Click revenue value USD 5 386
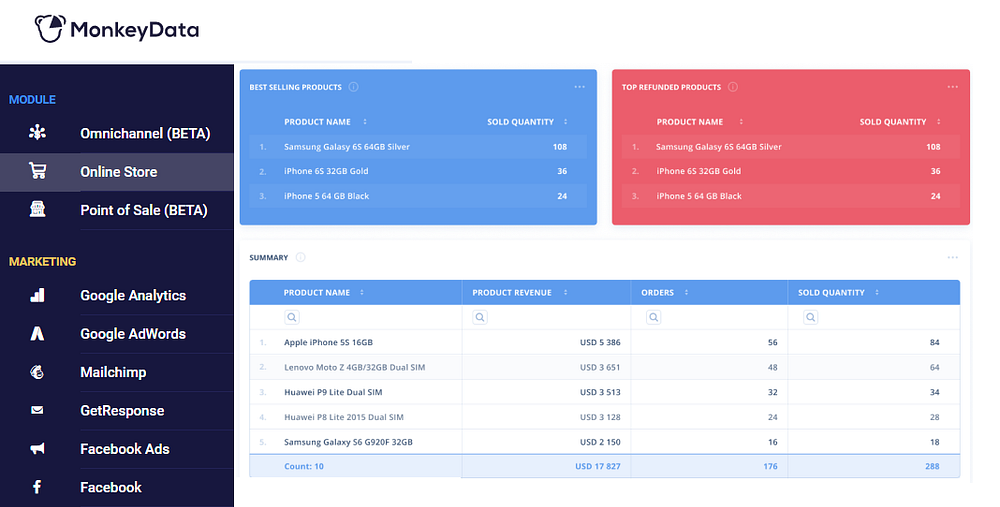Viewport: 1000px width, 507px height. [x=600, y=342]
